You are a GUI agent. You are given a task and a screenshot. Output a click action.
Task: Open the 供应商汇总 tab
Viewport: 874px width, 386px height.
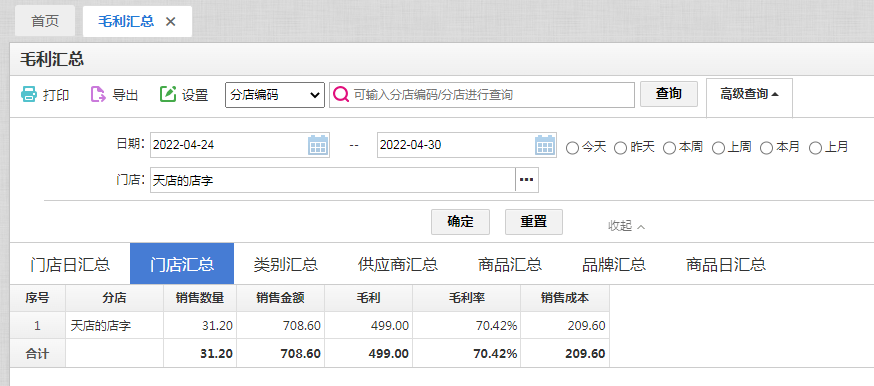[397, 264]
